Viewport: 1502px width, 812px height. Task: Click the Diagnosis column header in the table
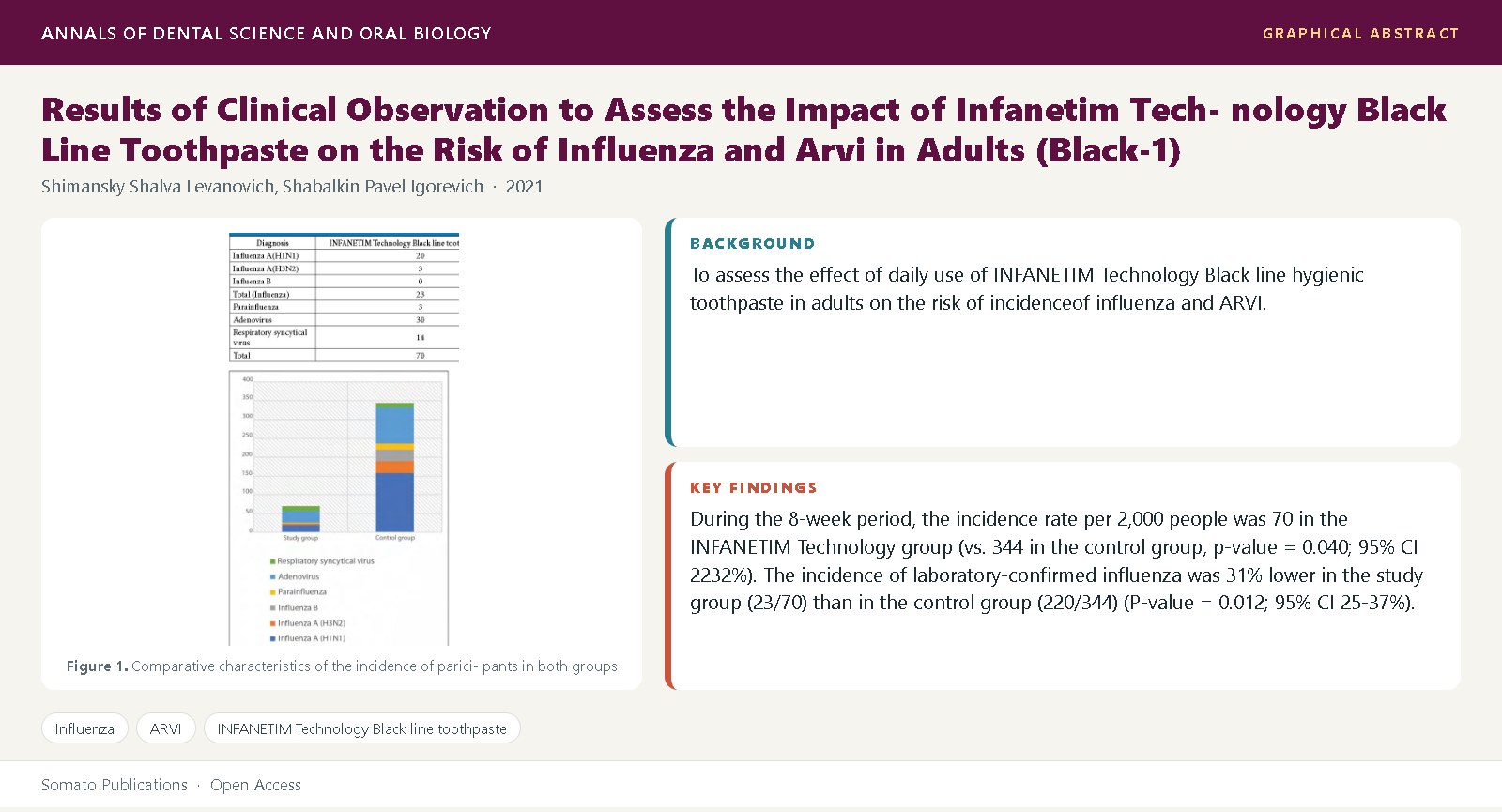pos(272,243)
